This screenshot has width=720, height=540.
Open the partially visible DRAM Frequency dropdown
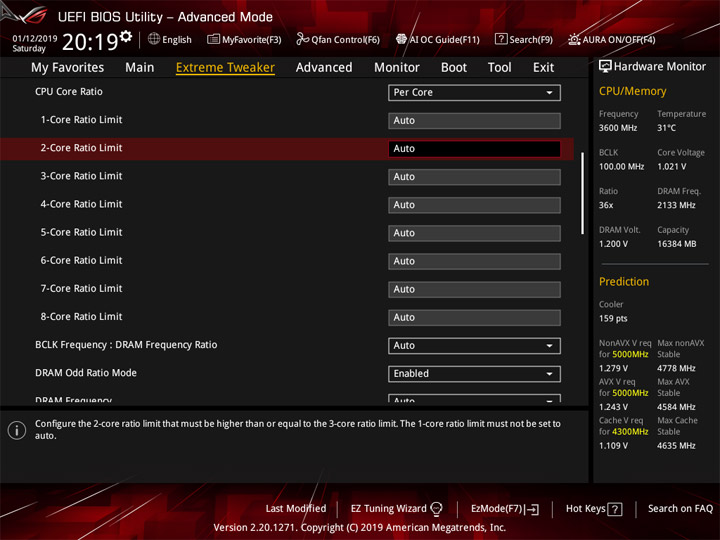point(474,399)
